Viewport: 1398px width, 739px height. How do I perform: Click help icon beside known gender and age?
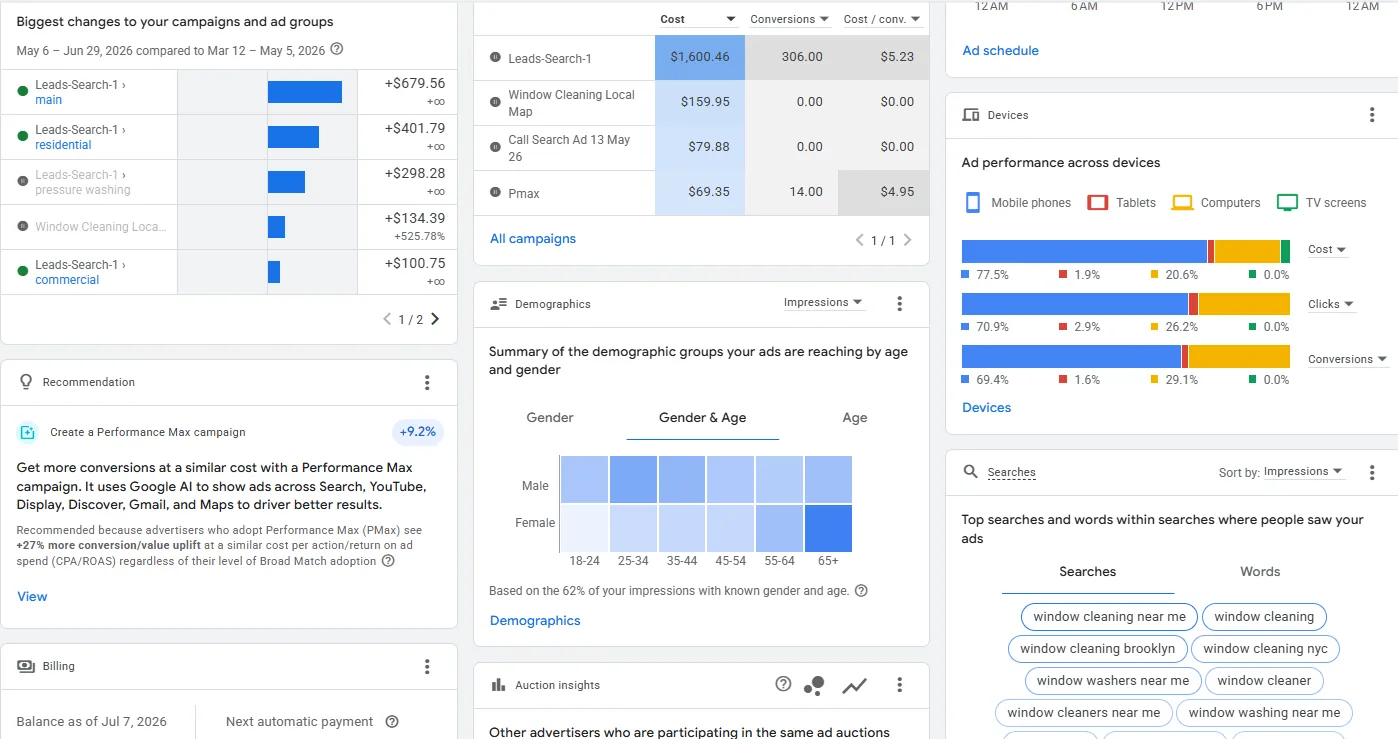tap(861, 591)
